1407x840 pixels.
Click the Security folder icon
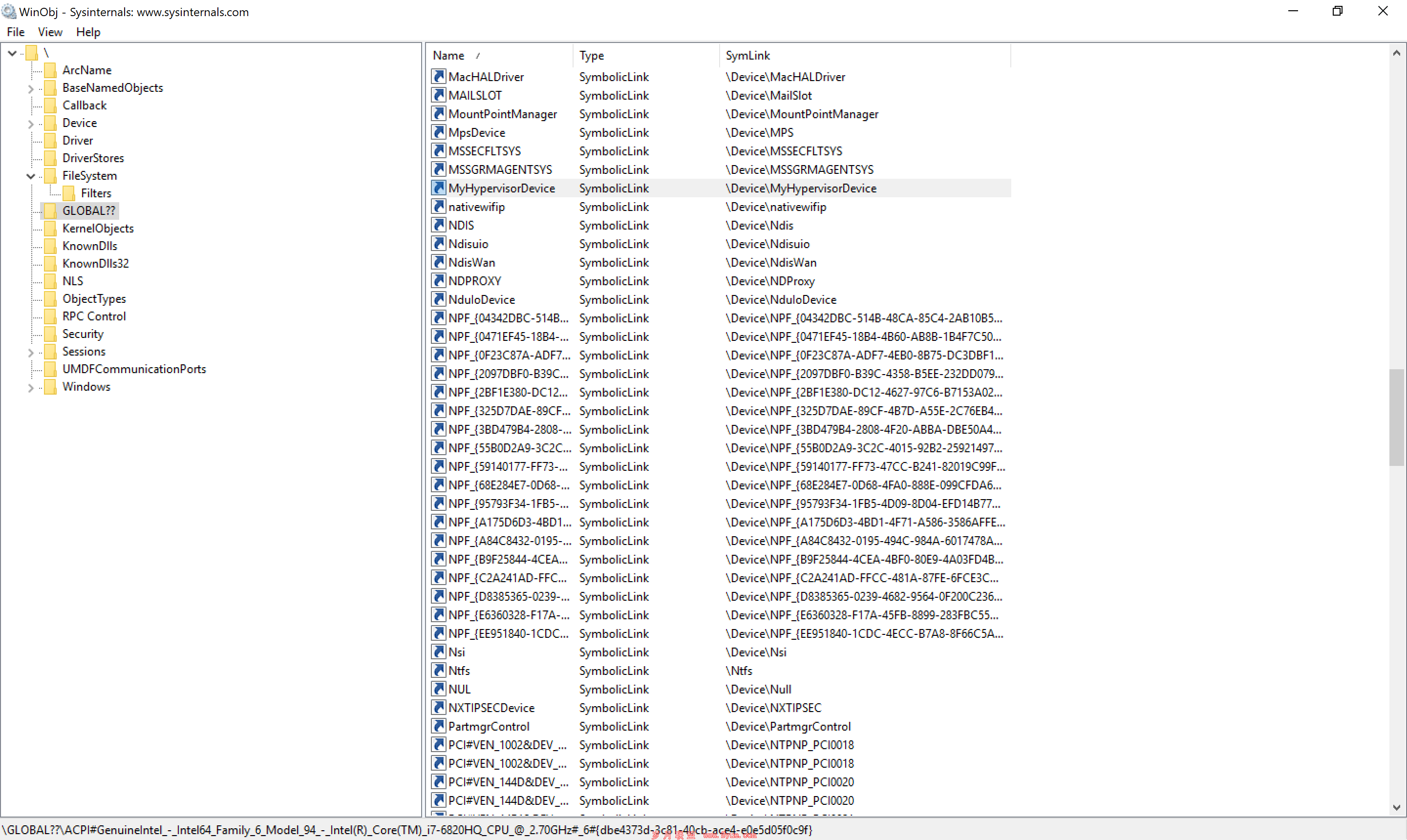pos(50,334)
